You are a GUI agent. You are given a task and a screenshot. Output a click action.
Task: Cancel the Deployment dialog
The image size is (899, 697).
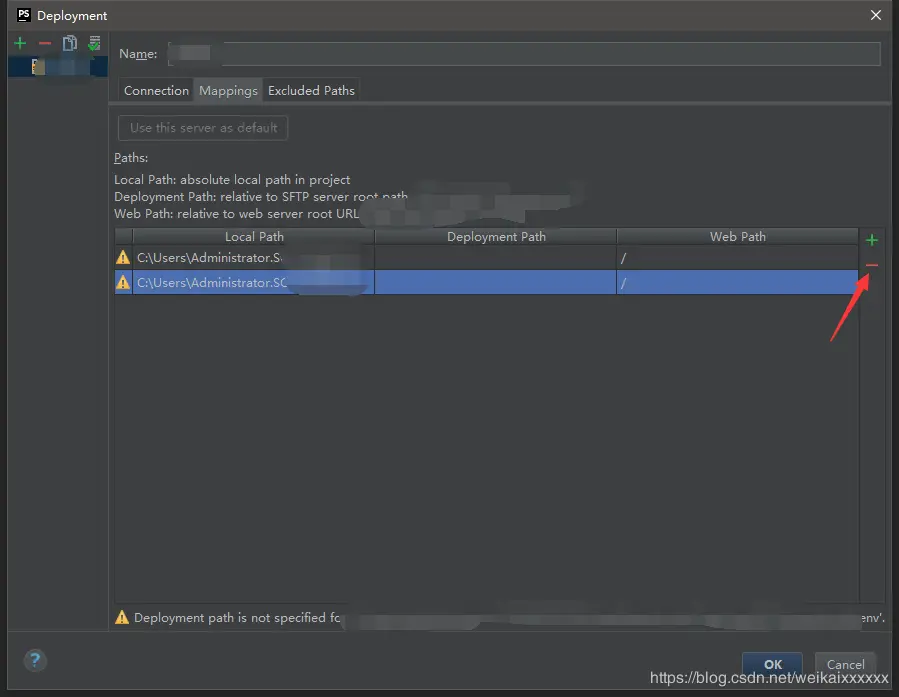pyautogui.click(x=845, y=664)
